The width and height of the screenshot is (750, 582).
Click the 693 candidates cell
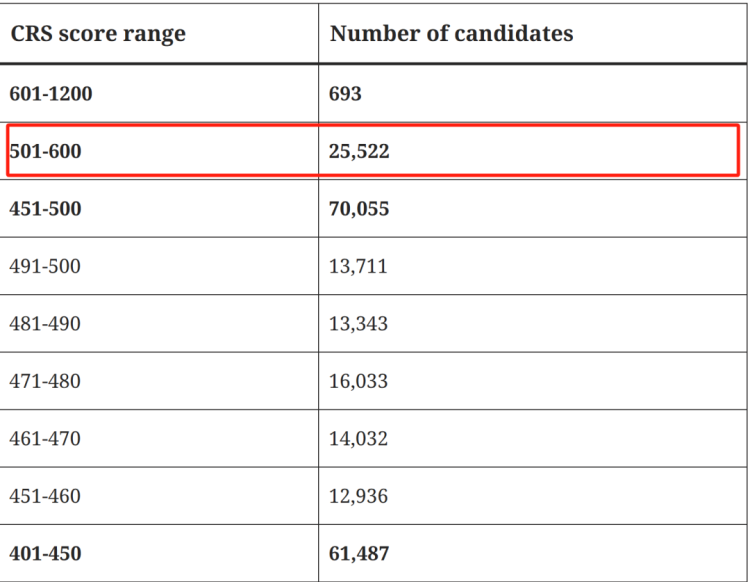tap(345, 94)
